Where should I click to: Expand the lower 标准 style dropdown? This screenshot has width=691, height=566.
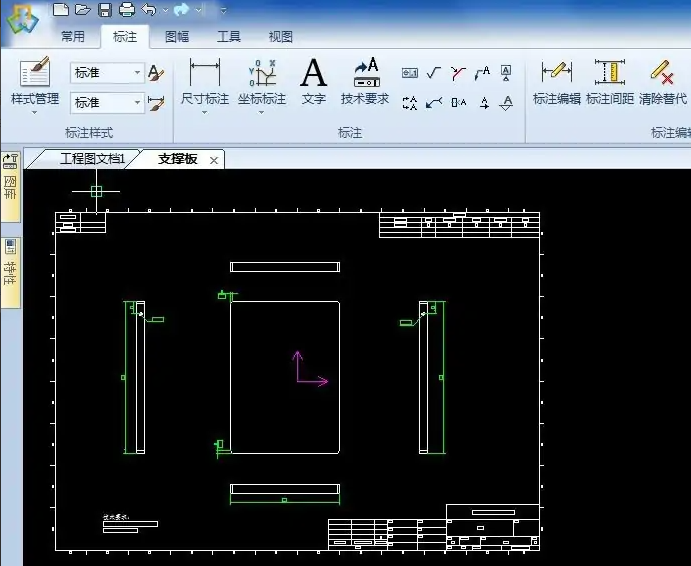click(137, 103)
